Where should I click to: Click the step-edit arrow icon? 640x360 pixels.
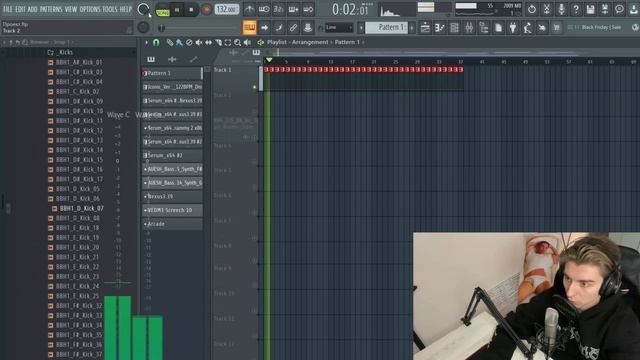point(264,28)
